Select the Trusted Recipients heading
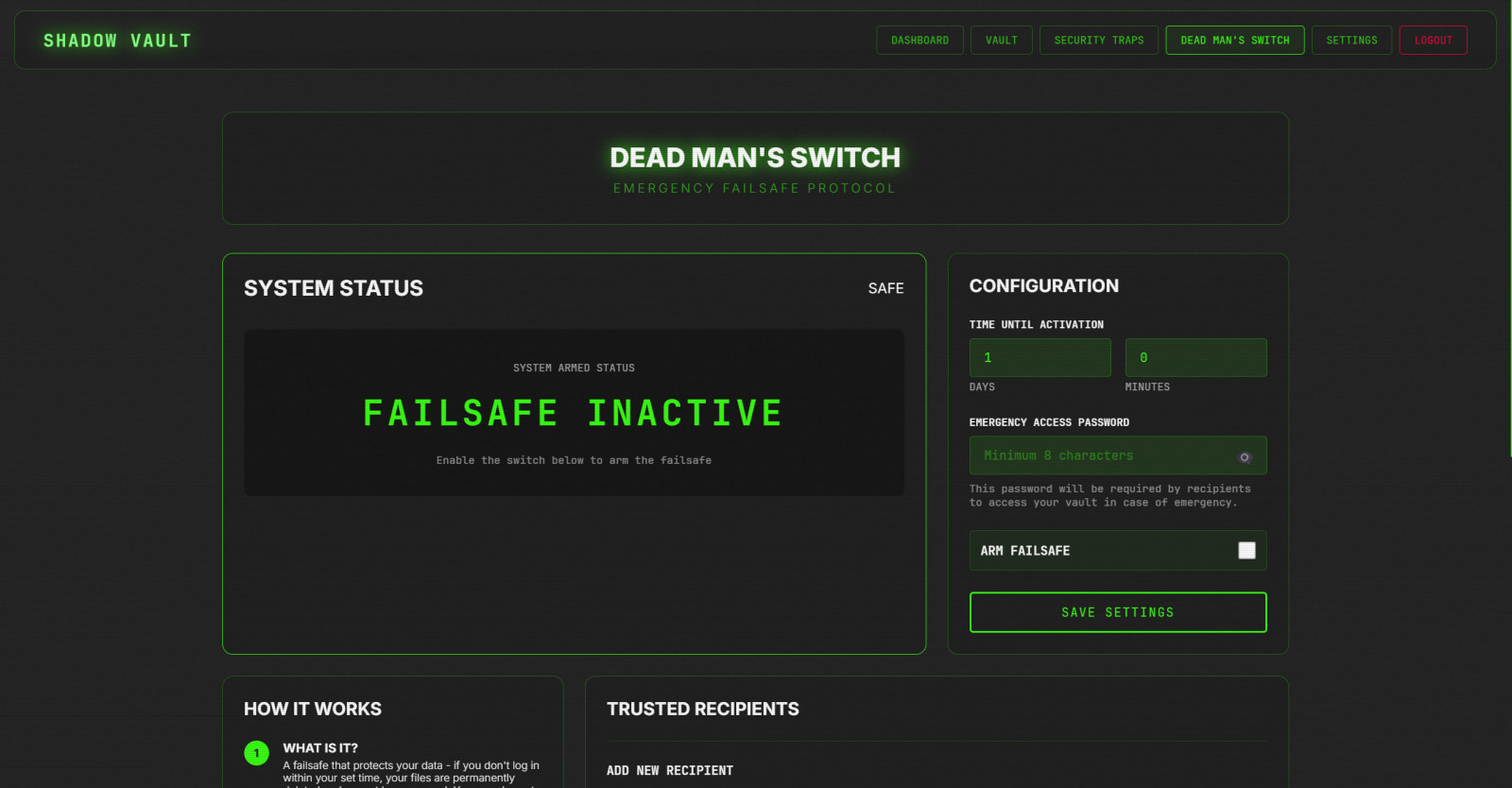This screenshot has height=788, width=1512. pos(702,709)
